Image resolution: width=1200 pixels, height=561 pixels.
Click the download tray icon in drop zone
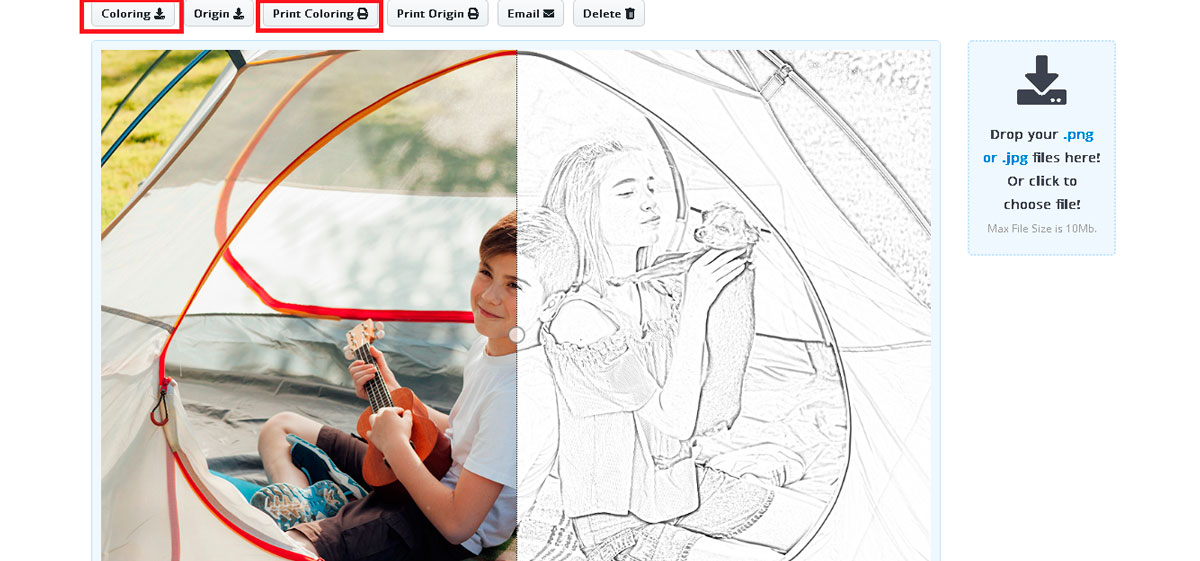pyautogui.click(x=1041, y=82)
